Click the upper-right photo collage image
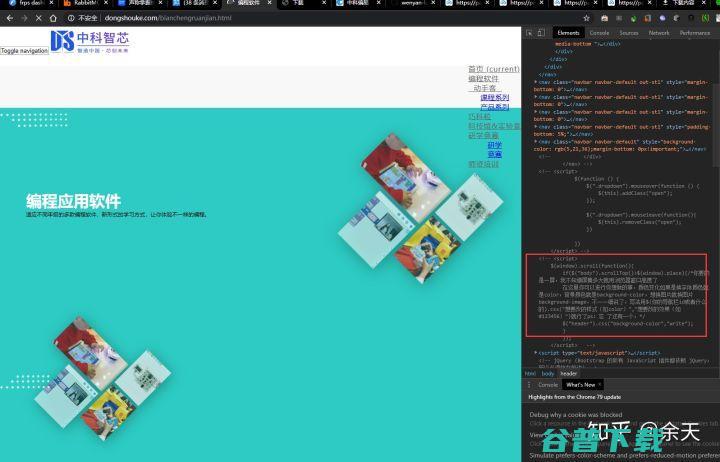720x462 pixels. click(420, 208)
